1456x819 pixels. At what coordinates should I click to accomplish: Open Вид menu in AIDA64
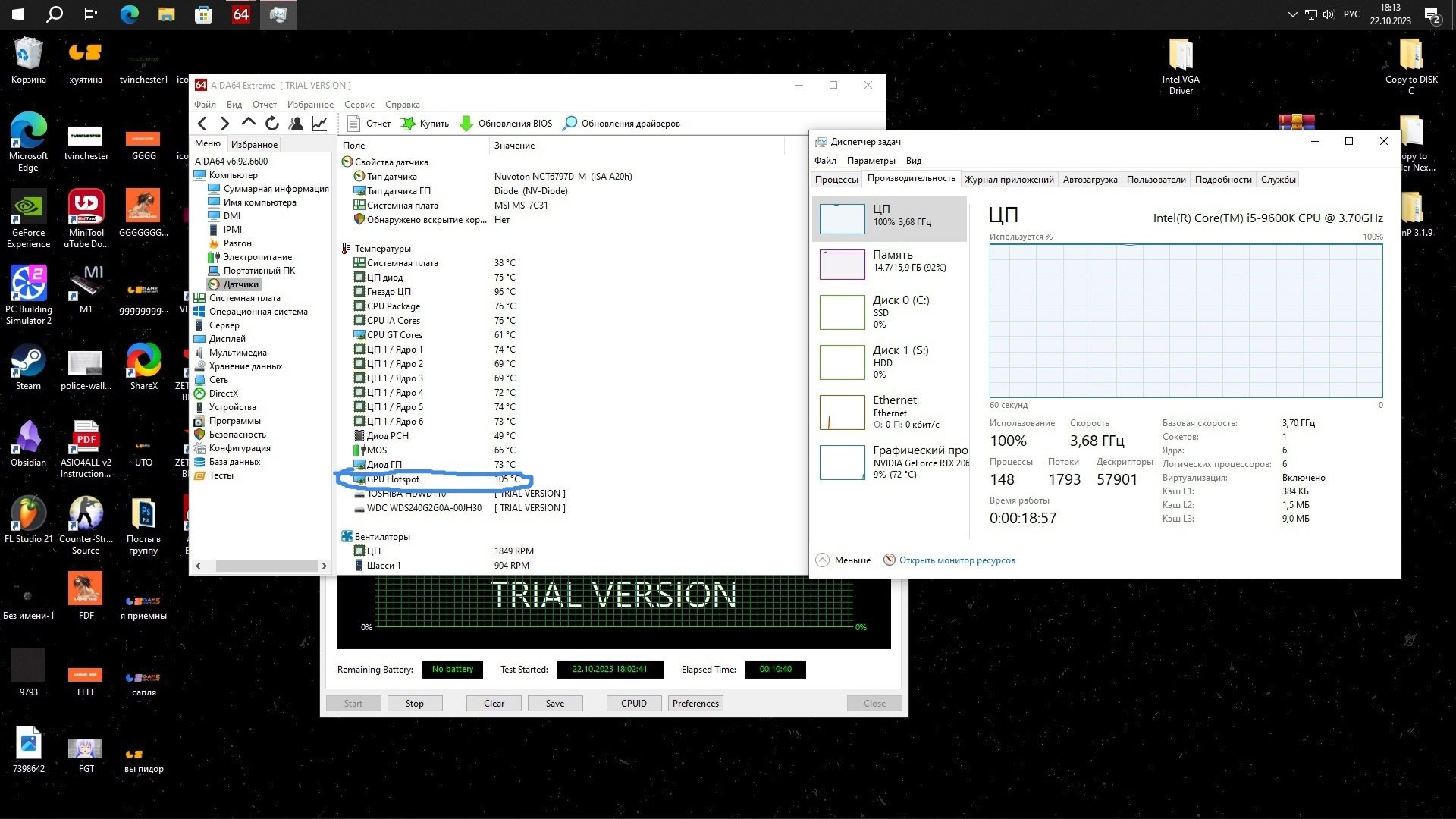click(234, 105)
